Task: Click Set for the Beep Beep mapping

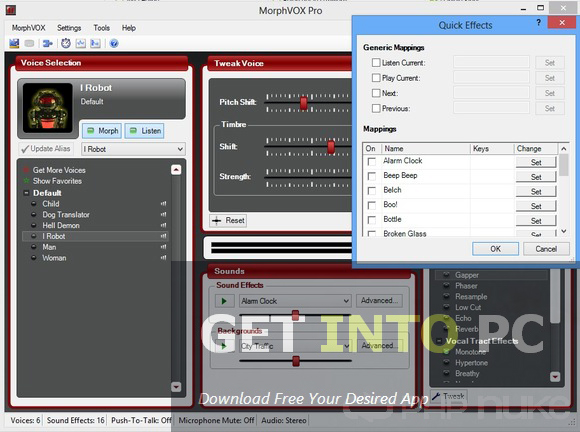Action: pos(536,177)
